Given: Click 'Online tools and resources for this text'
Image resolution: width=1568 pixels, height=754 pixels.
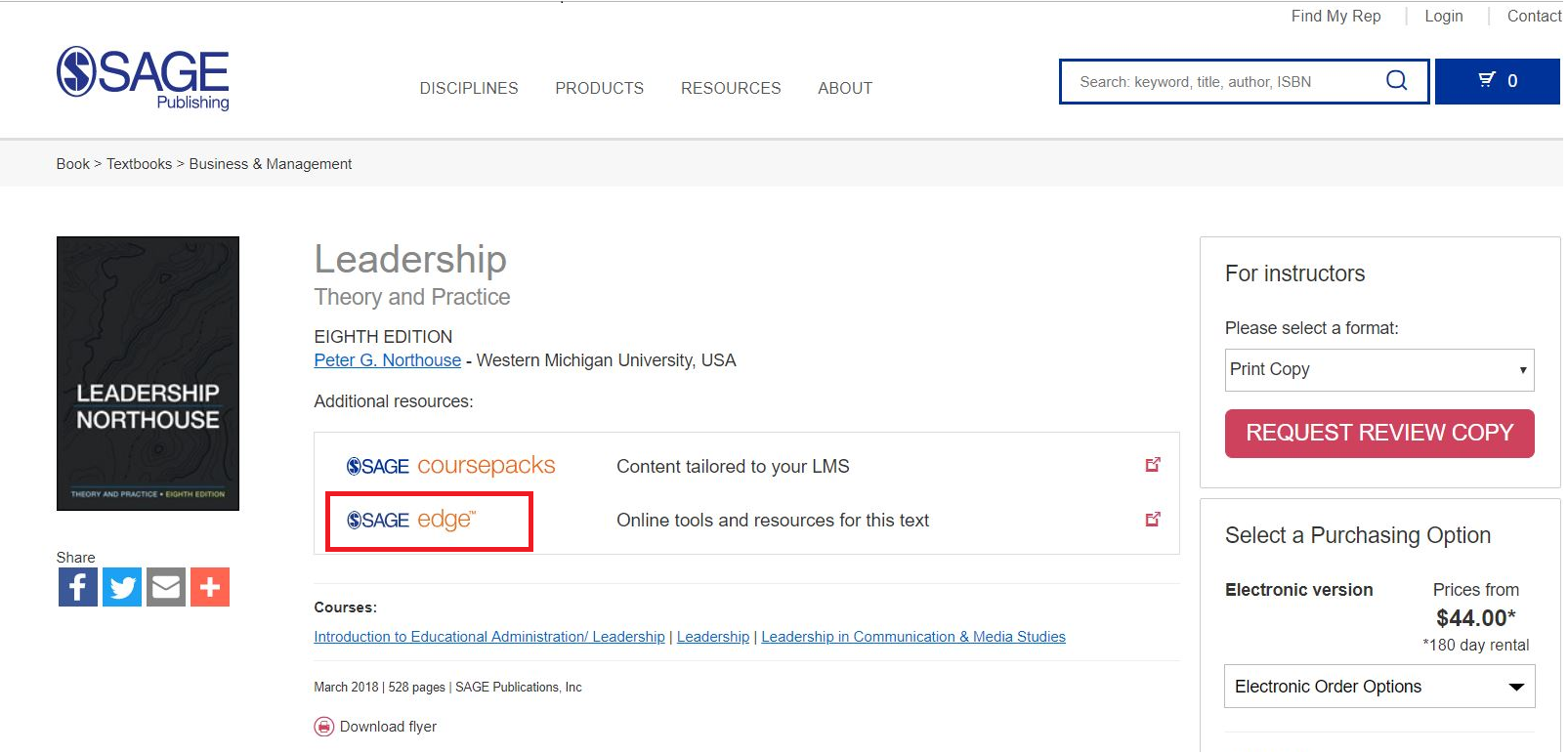Looking at the screenshot, I should coord(773,521).
